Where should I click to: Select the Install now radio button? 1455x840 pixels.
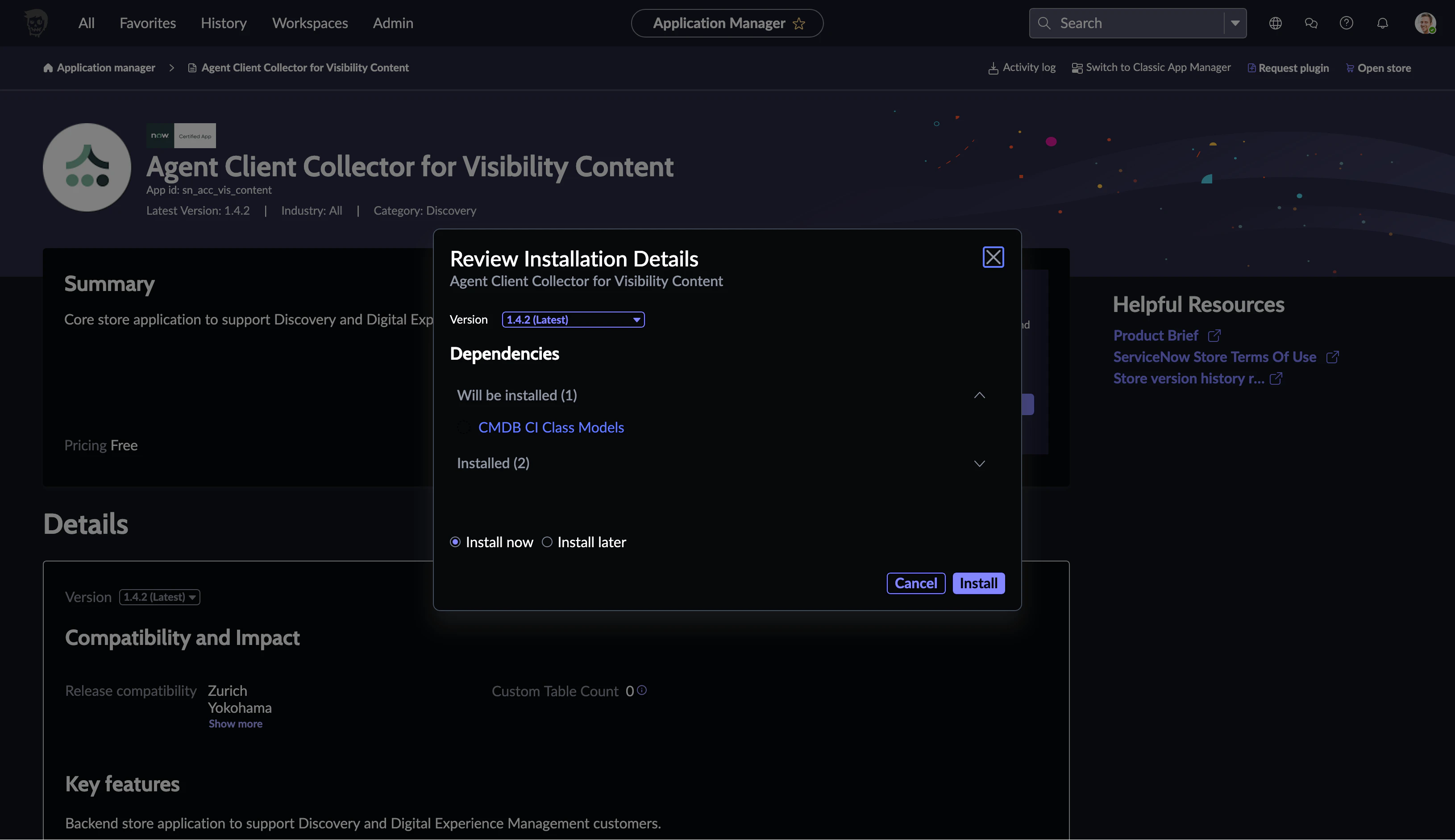point(455,542)
